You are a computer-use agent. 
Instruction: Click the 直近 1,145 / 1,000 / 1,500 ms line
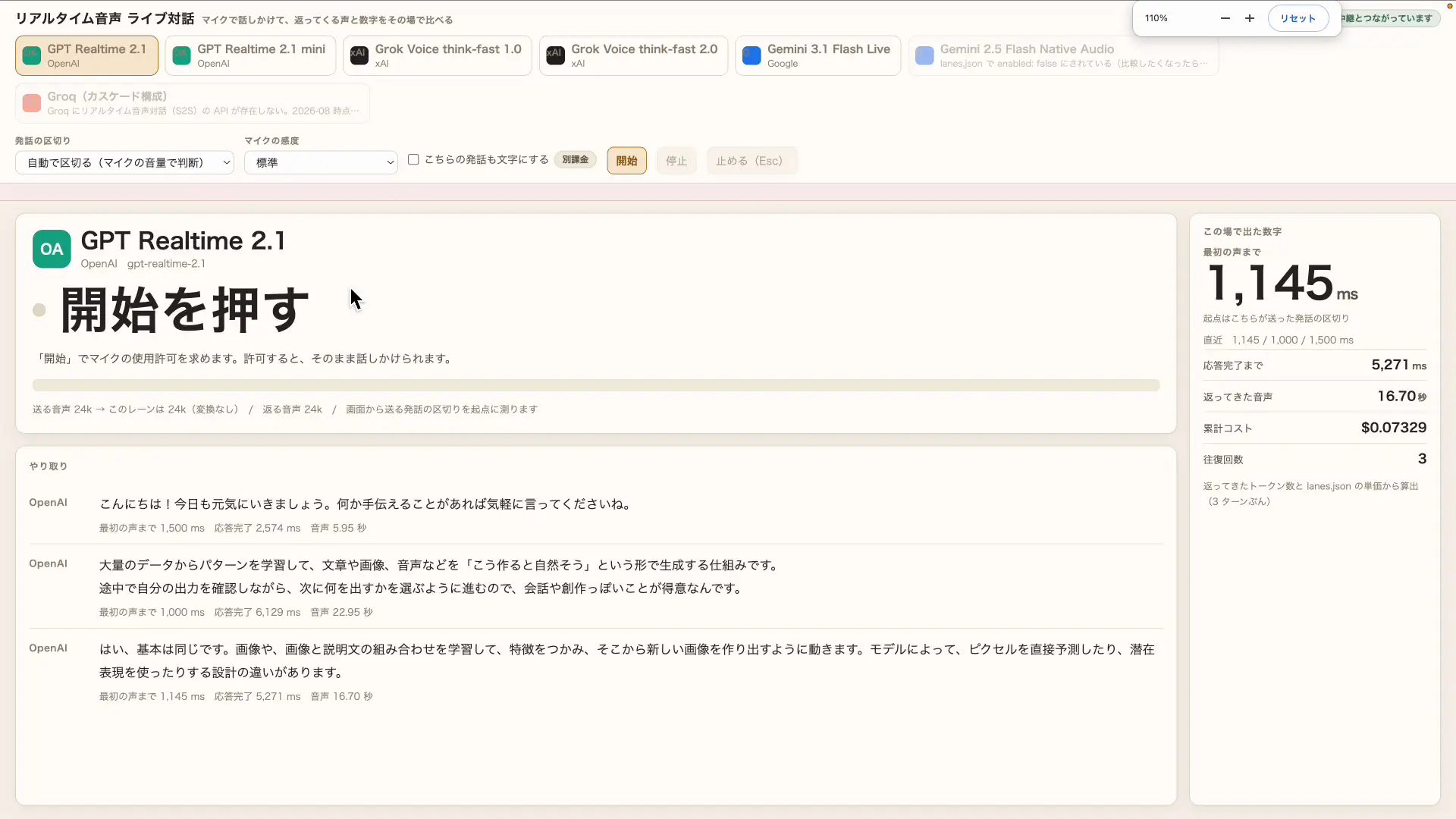pyautogui.click(x=1278, y=340)
